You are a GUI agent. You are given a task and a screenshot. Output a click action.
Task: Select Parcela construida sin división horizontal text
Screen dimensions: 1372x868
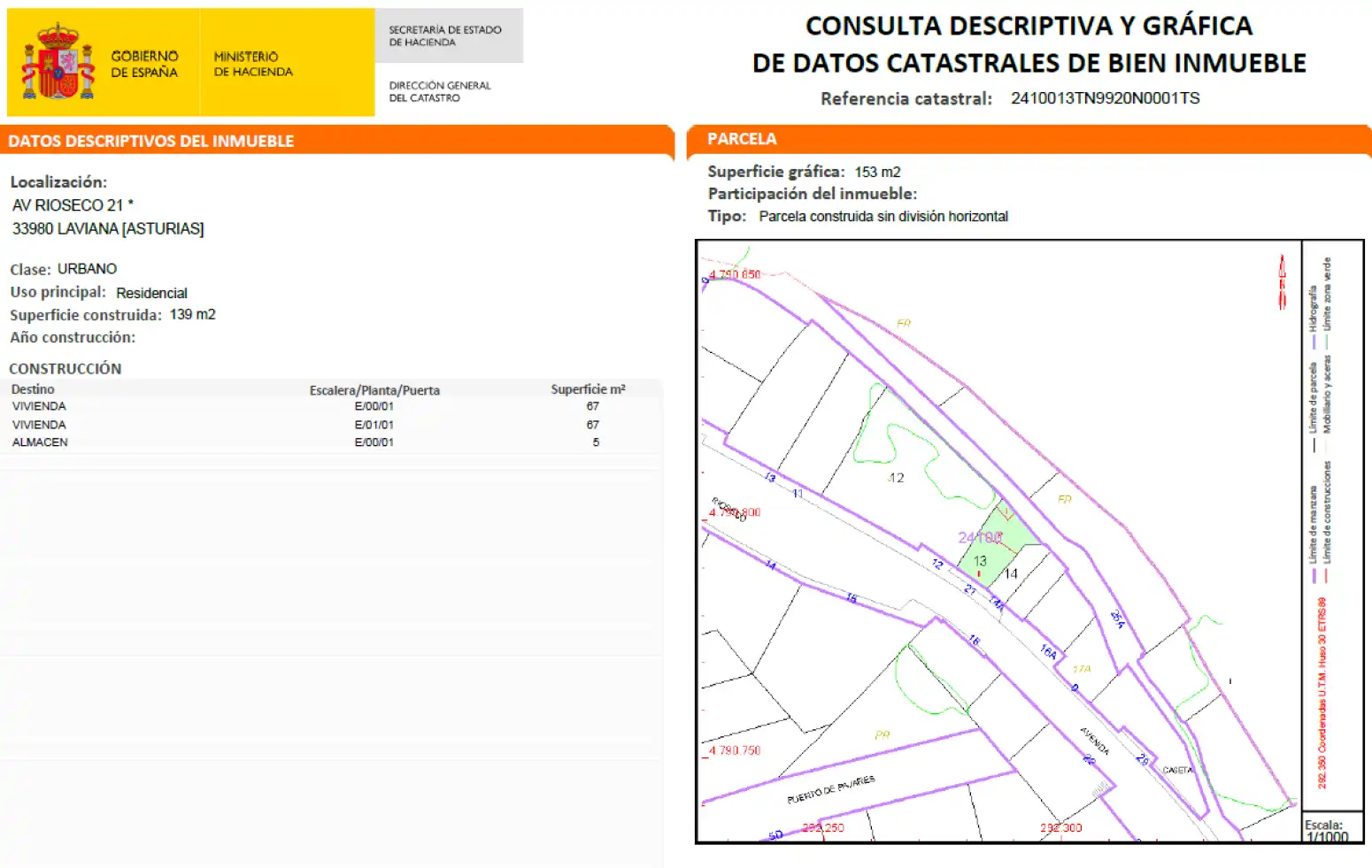(883, 217)
